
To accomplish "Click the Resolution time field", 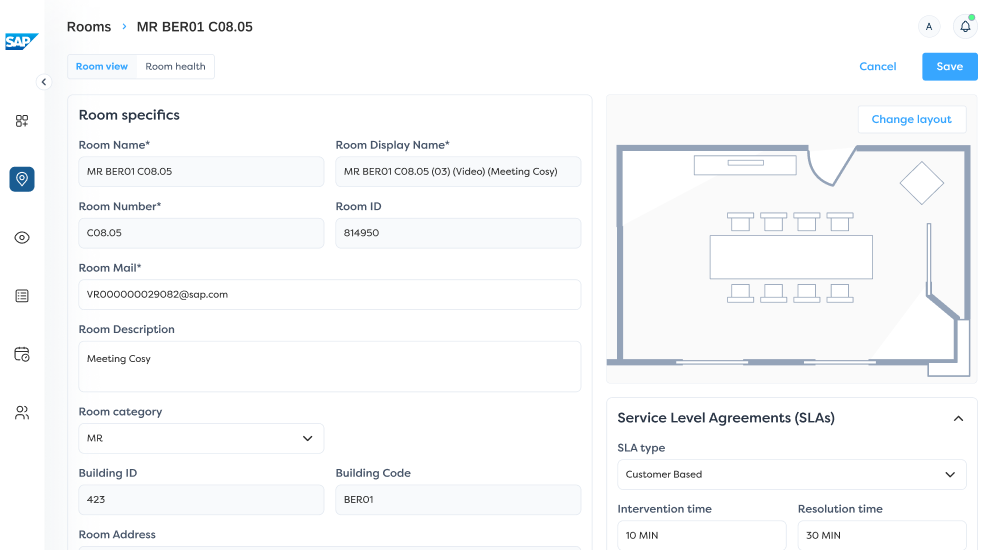I will pyautogui.click(x=882, y=535).
